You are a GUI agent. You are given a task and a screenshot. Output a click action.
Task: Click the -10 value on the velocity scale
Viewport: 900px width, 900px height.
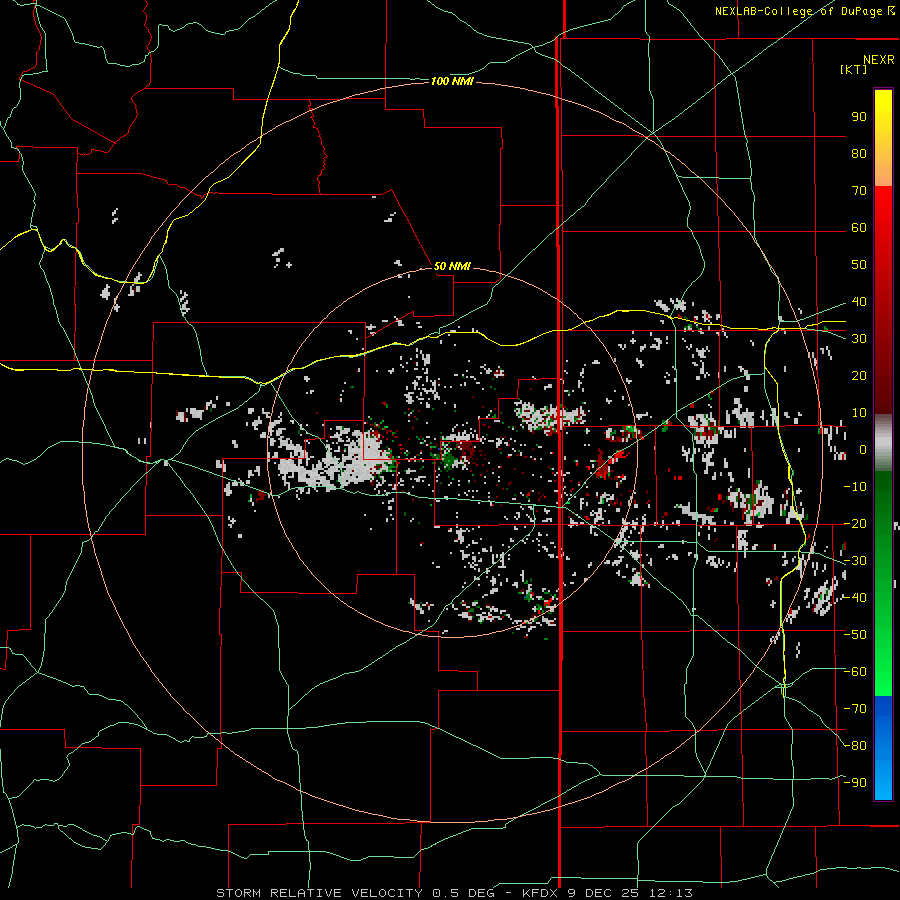click(x=855, y=487)
